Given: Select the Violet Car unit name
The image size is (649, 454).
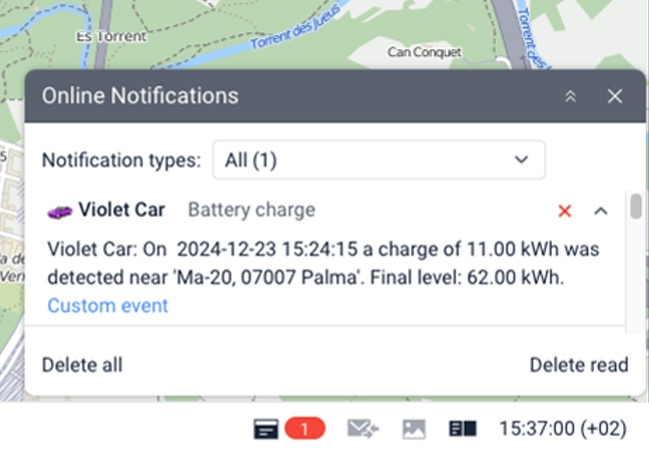Looking at the screenshot, I should pos(122,210).
